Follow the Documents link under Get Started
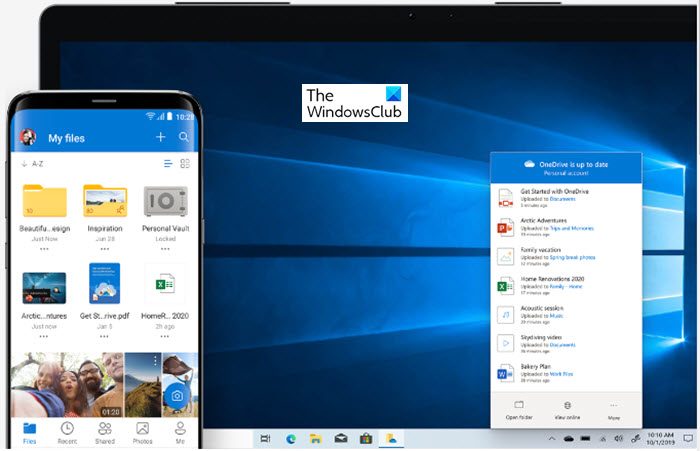700x451 pixels. 562,199
